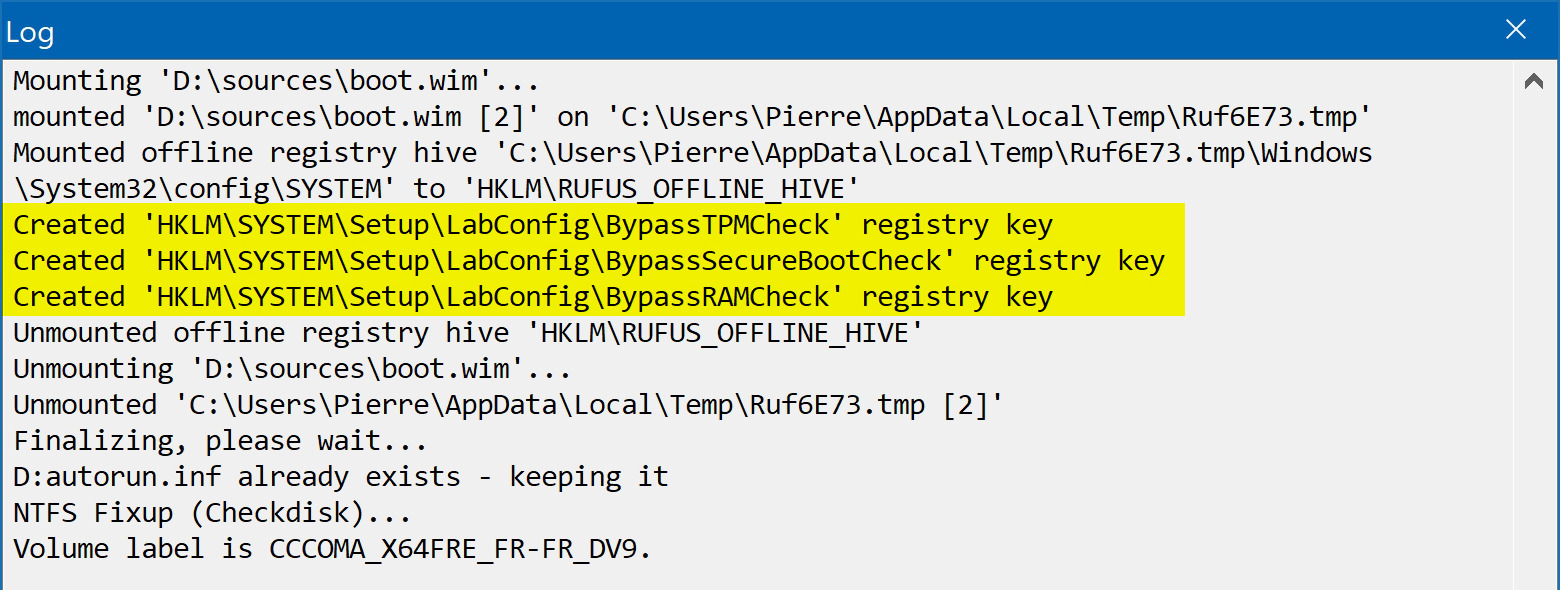Click the BypassSecureBootCheck log line
The image size is (1560, 590).
[x=589, y=261]
